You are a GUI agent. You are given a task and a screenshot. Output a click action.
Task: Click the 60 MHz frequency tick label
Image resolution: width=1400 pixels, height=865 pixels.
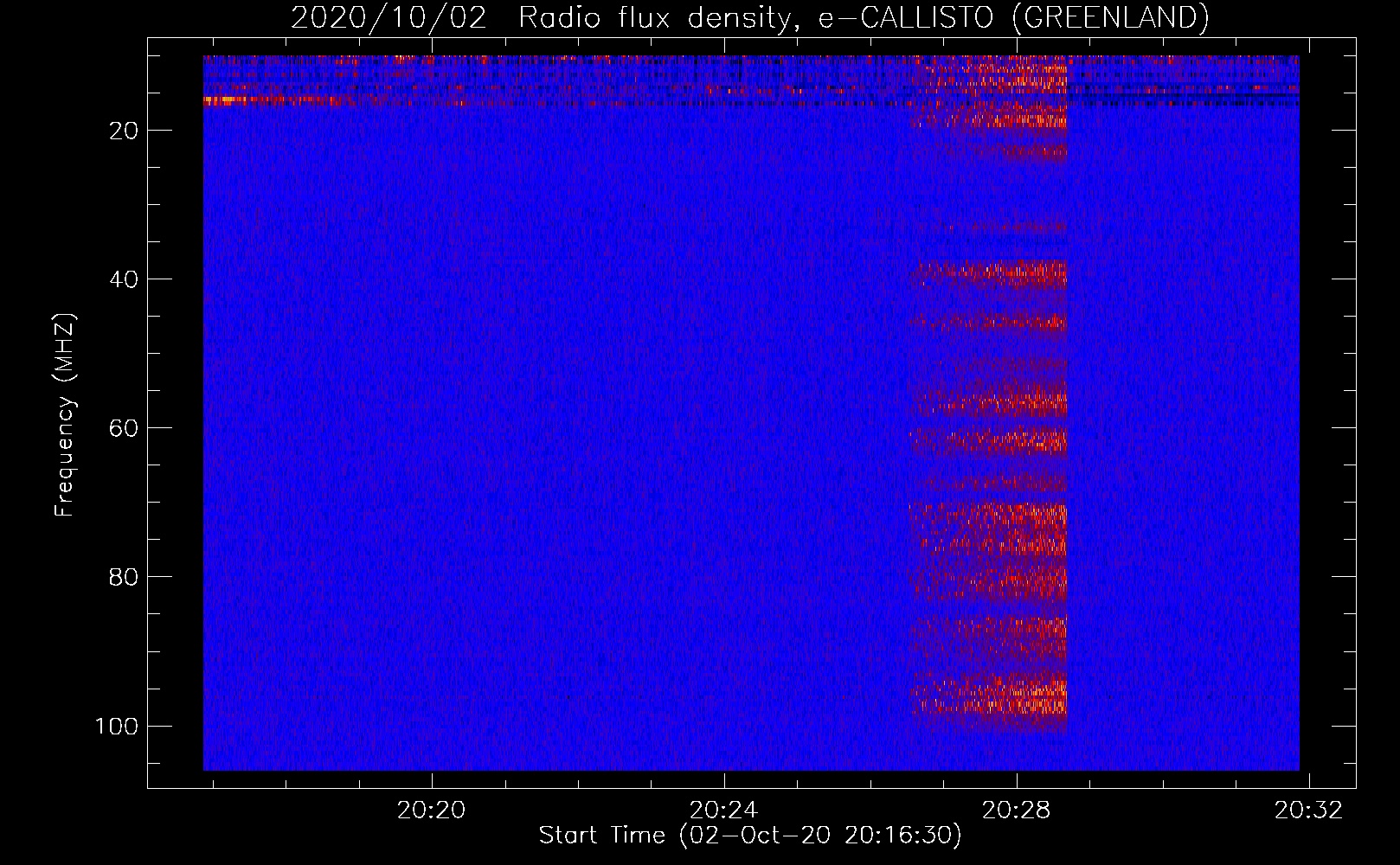(124, 428)
